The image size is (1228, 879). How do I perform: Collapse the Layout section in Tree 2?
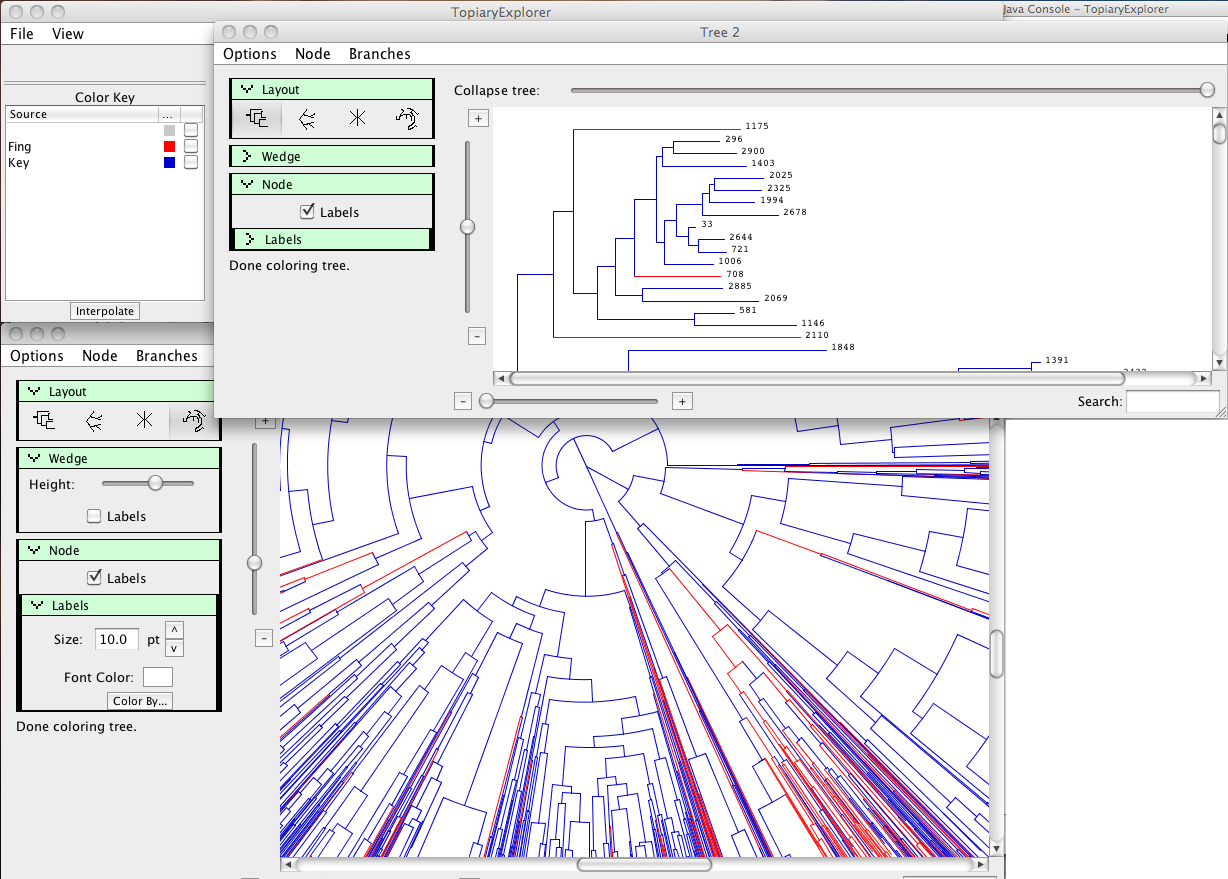[248, 89]
